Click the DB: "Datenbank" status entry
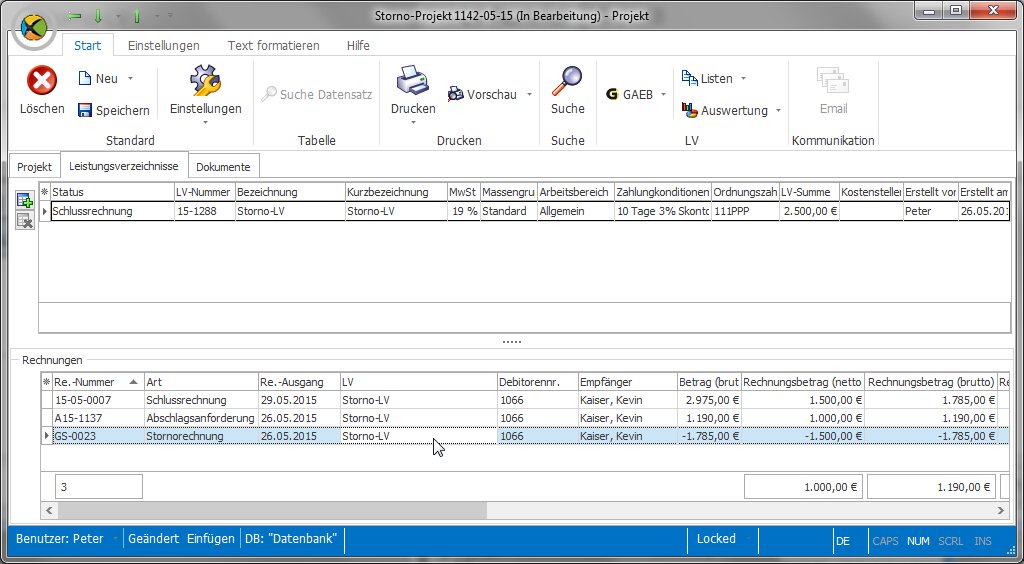Screen dimensions: 1024x564 click(x=291, y=539)
